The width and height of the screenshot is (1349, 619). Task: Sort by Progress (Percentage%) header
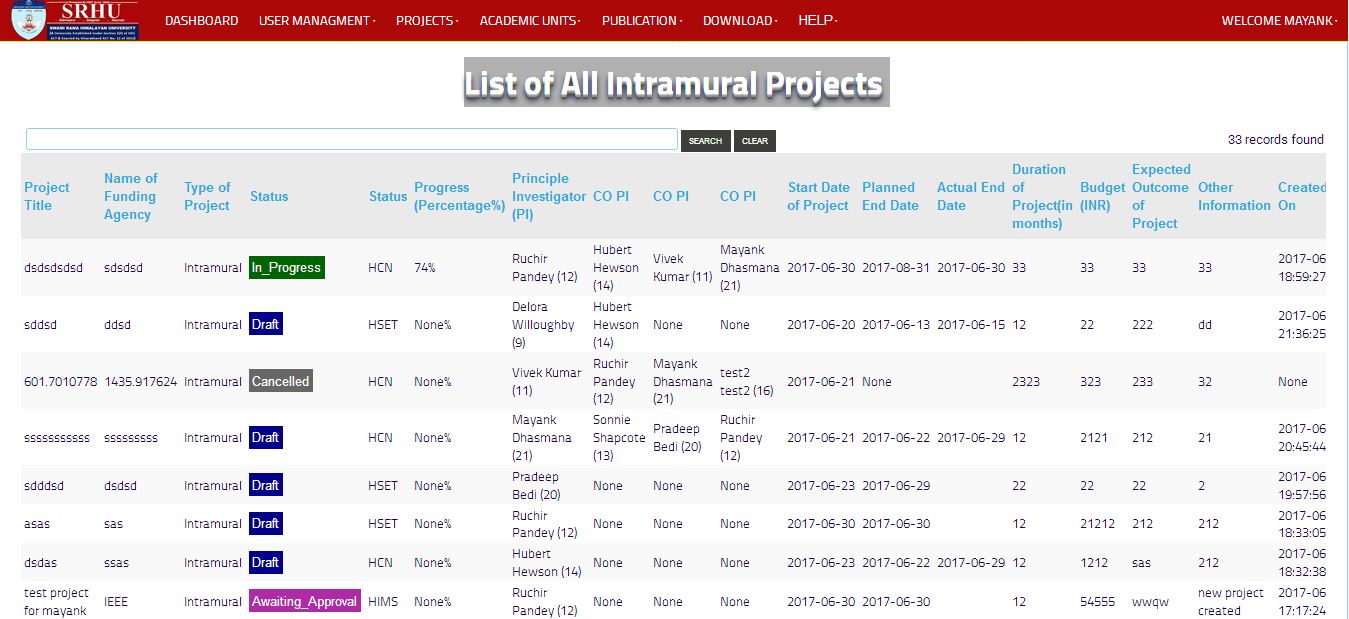459,196
